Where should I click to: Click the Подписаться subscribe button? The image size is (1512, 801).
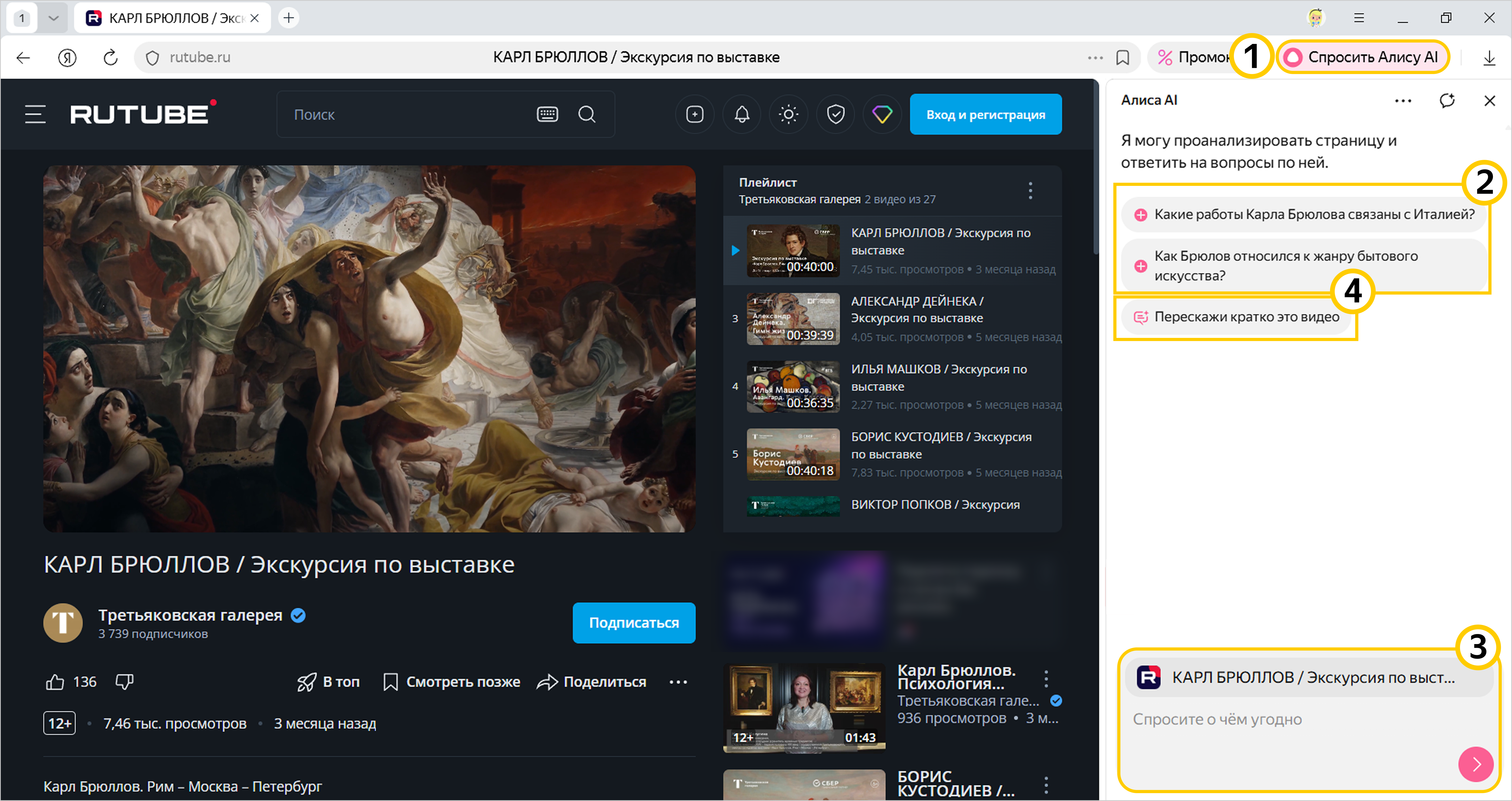pyautogui.click(x=634, y=623)
